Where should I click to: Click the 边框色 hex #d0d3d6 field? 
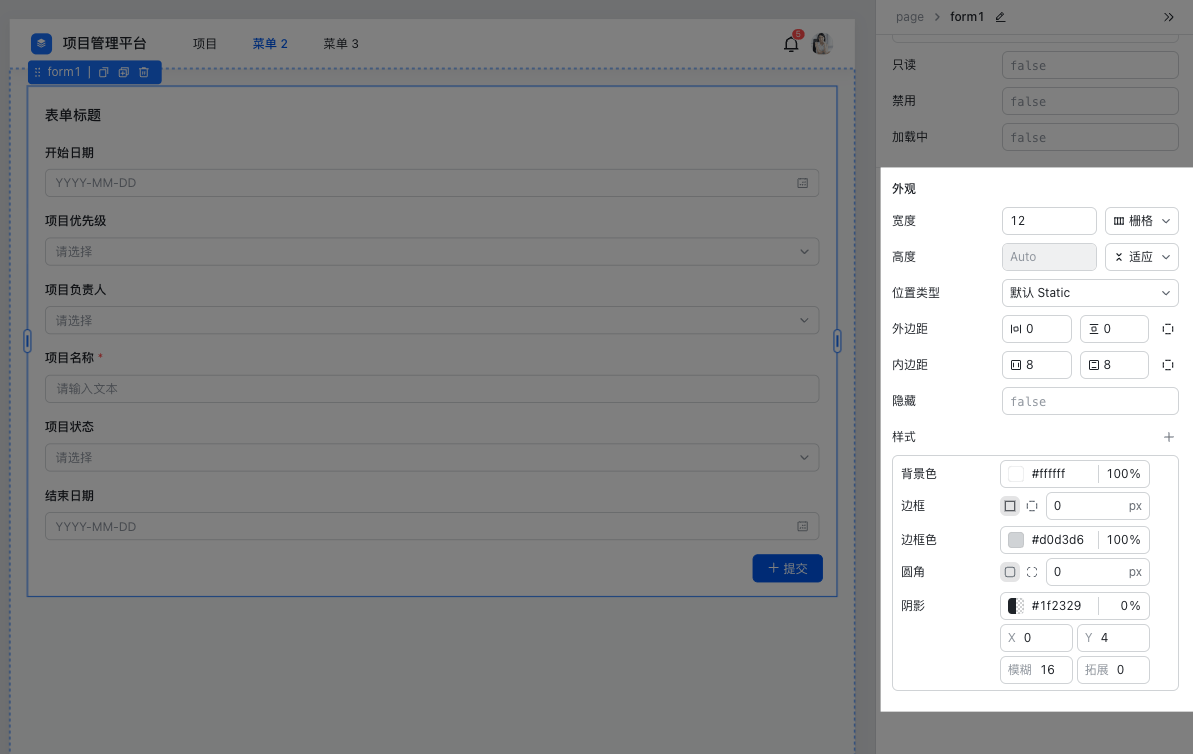(1058, 540)
